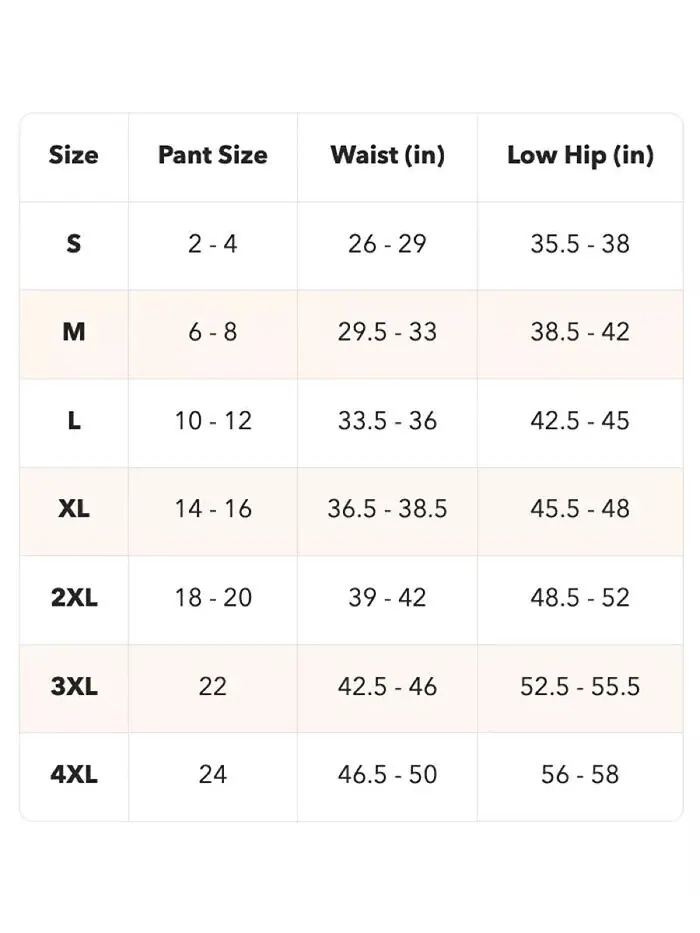This screenshot has height=933, width=700.
Task: Select the Pant Size column header
Action: 213,155
